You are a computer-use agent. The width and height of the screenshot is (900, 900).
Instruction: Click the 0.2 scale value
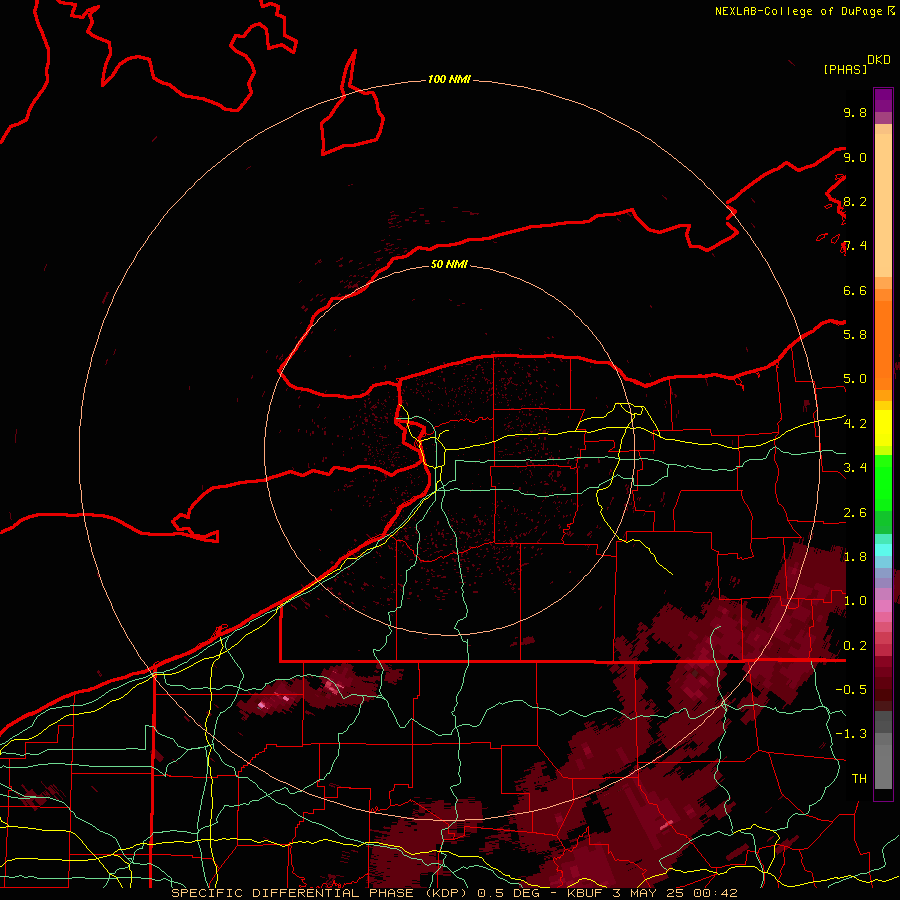click(x=855, y=646)
